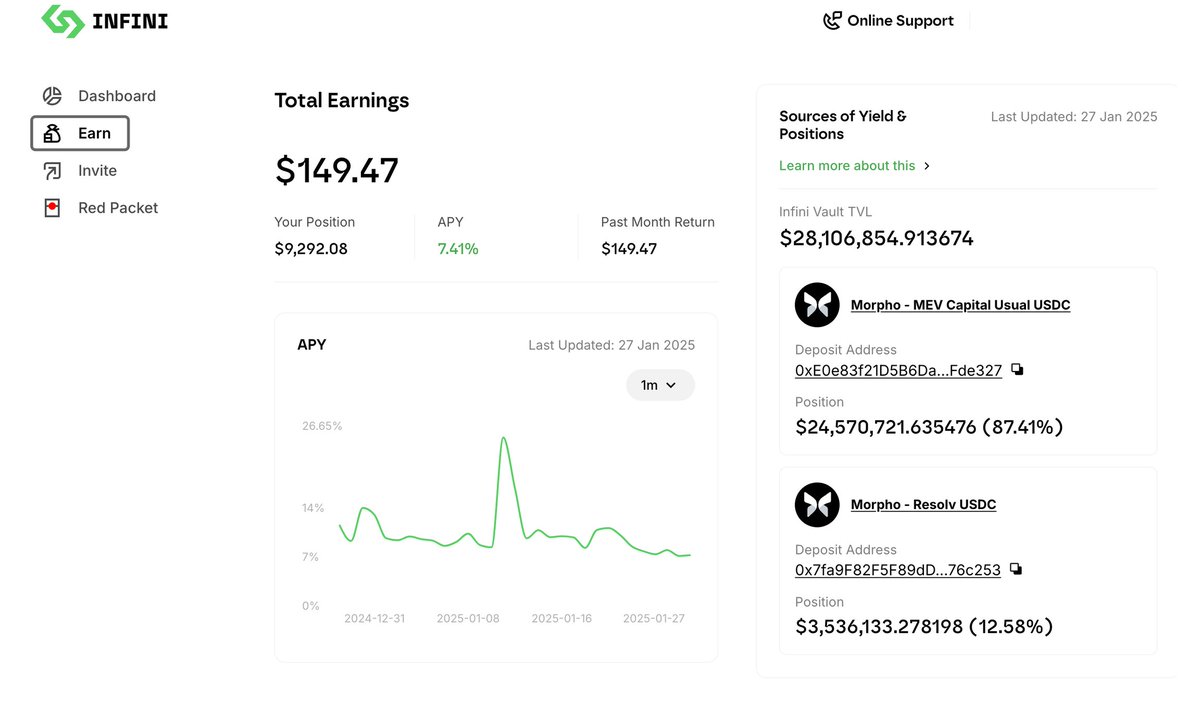Click the Total Earnings heading
This screenshot has height=703, width=1200.
click(x=342, y=100)
